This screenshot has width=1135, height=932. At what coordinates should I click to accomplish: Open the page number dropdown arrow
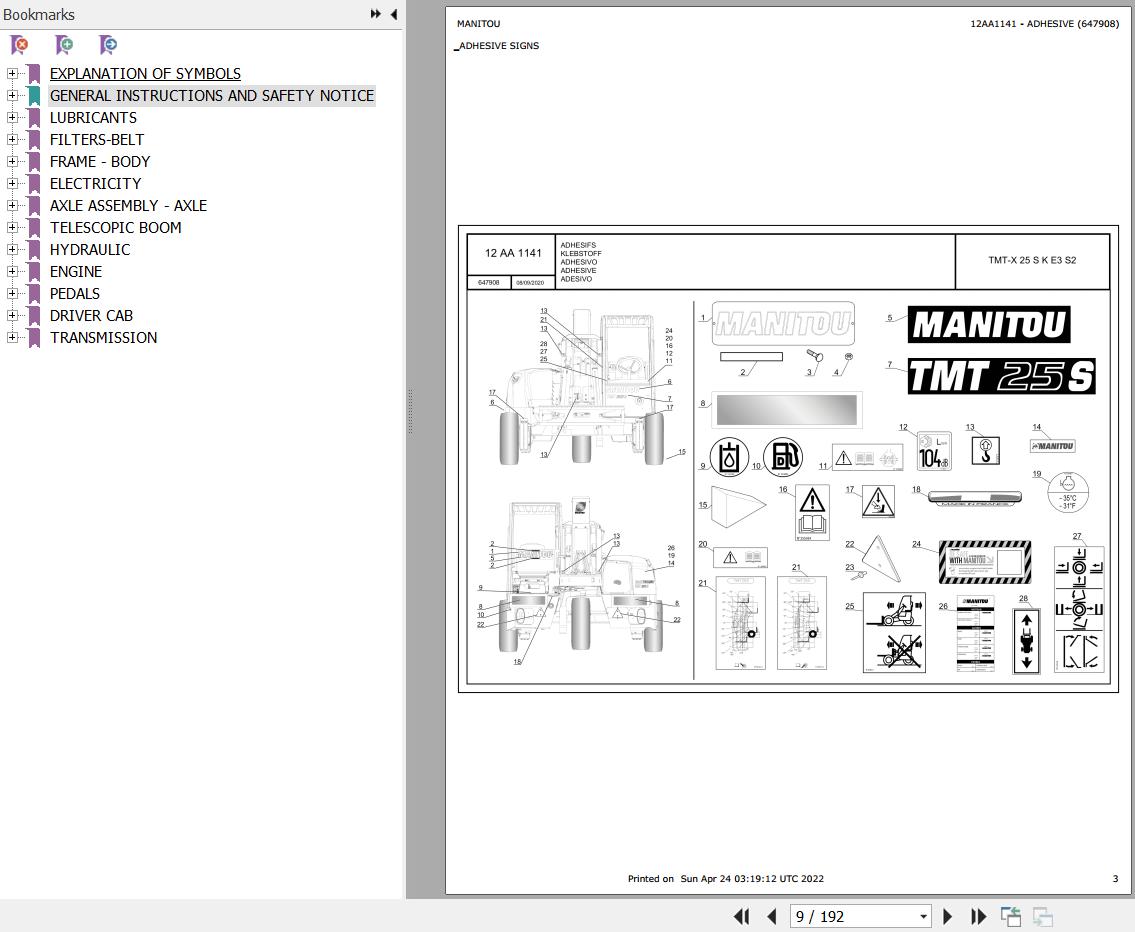(x=923, y=917)
